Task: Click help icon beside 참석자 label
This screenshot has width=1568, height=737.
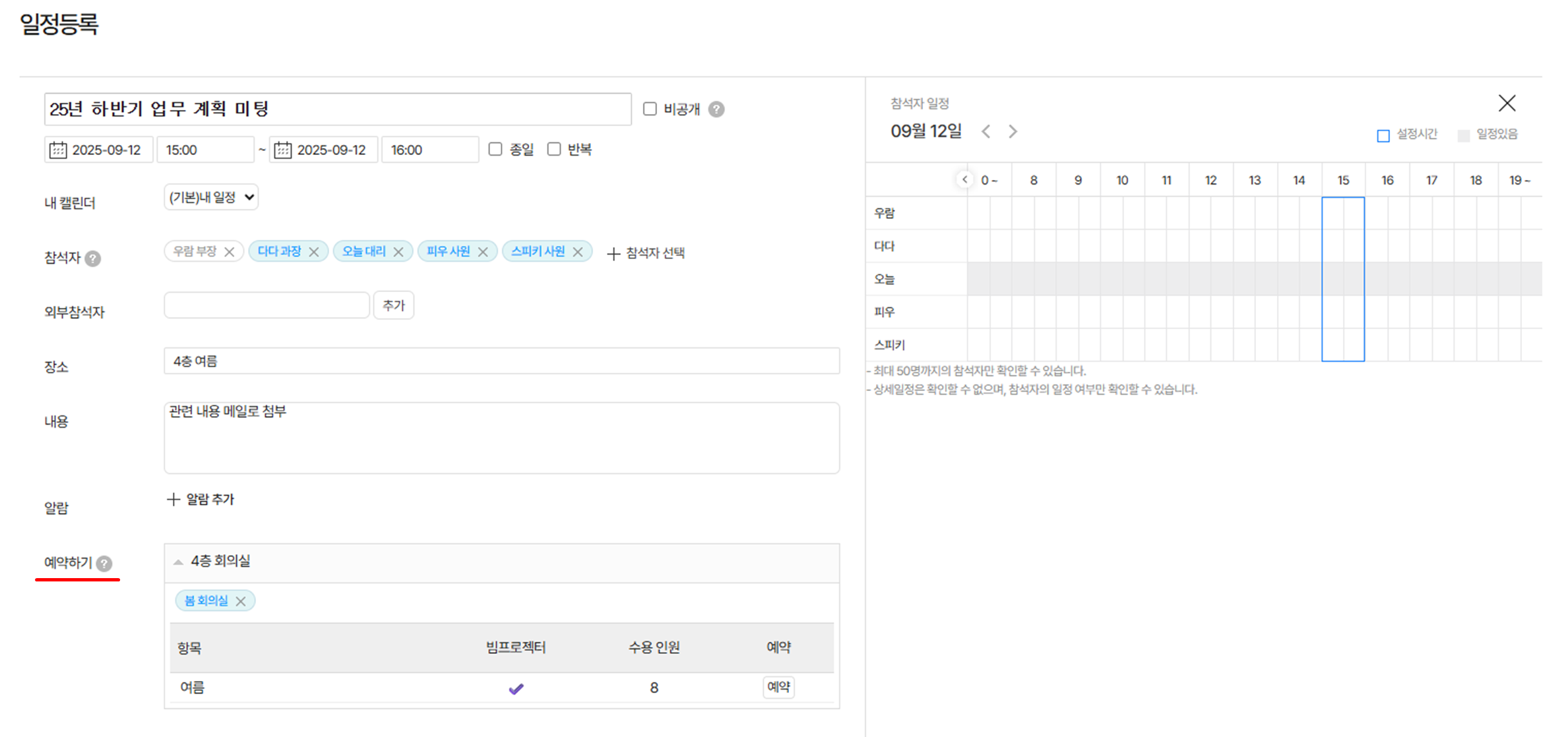Action: [x=93, y=258]
